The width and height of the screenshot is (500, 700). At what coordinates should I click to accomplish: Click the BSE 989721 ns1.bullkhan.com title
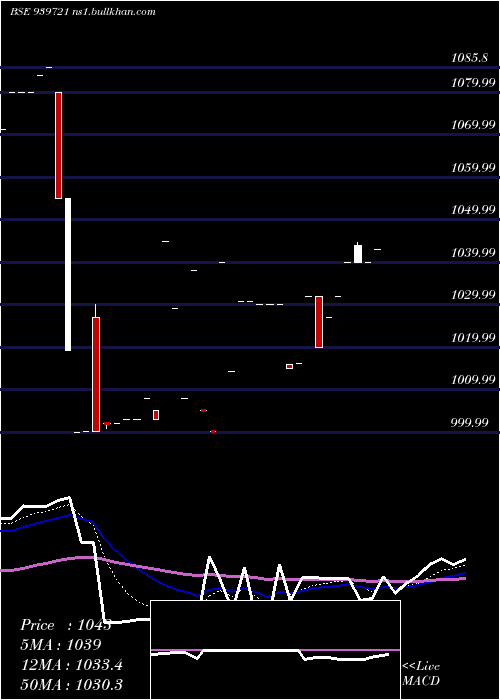click(83, 12)
